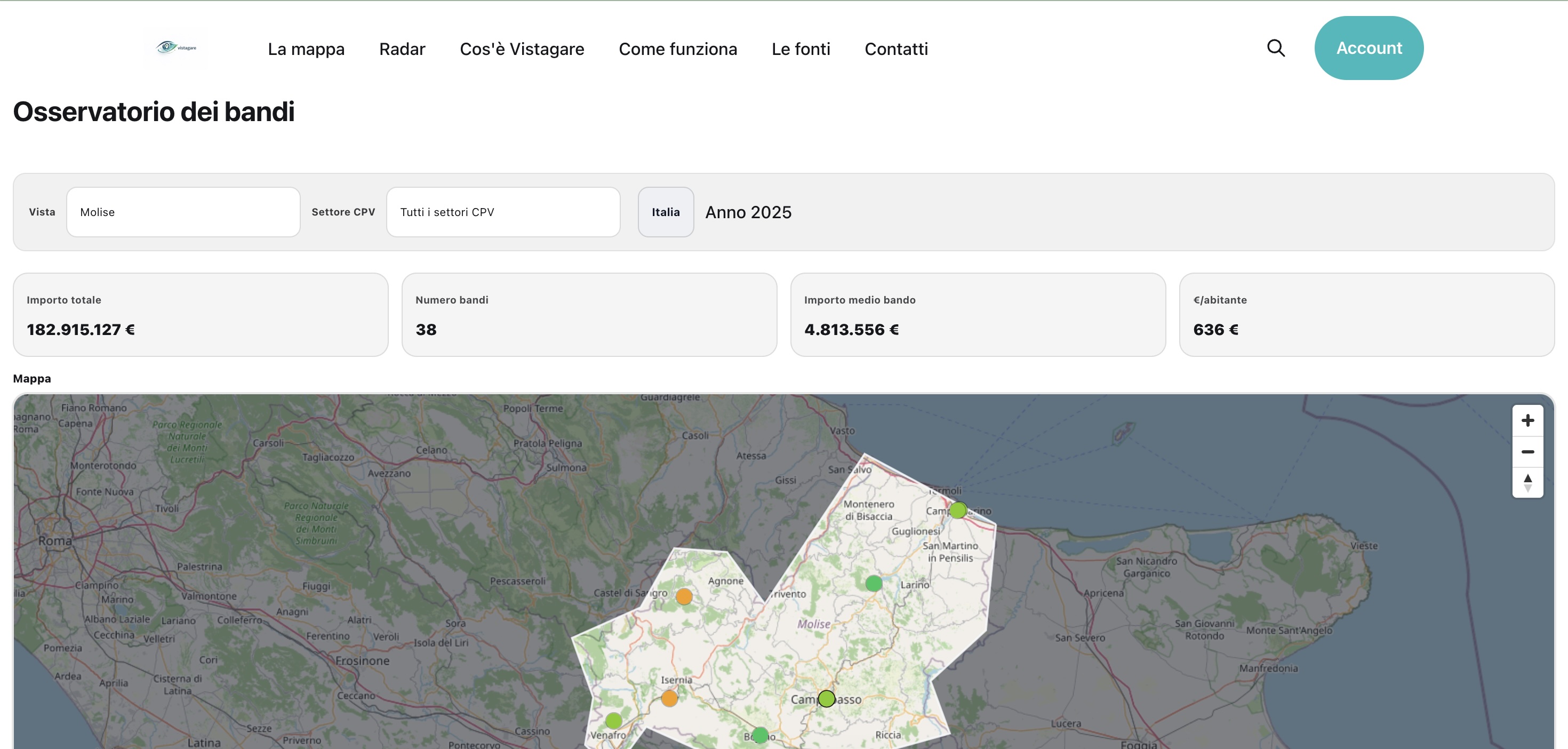Open the Vista dropdown showing Molise
Image resolution: width=1568 pixels, height=749 pixels.
[182, 212]
